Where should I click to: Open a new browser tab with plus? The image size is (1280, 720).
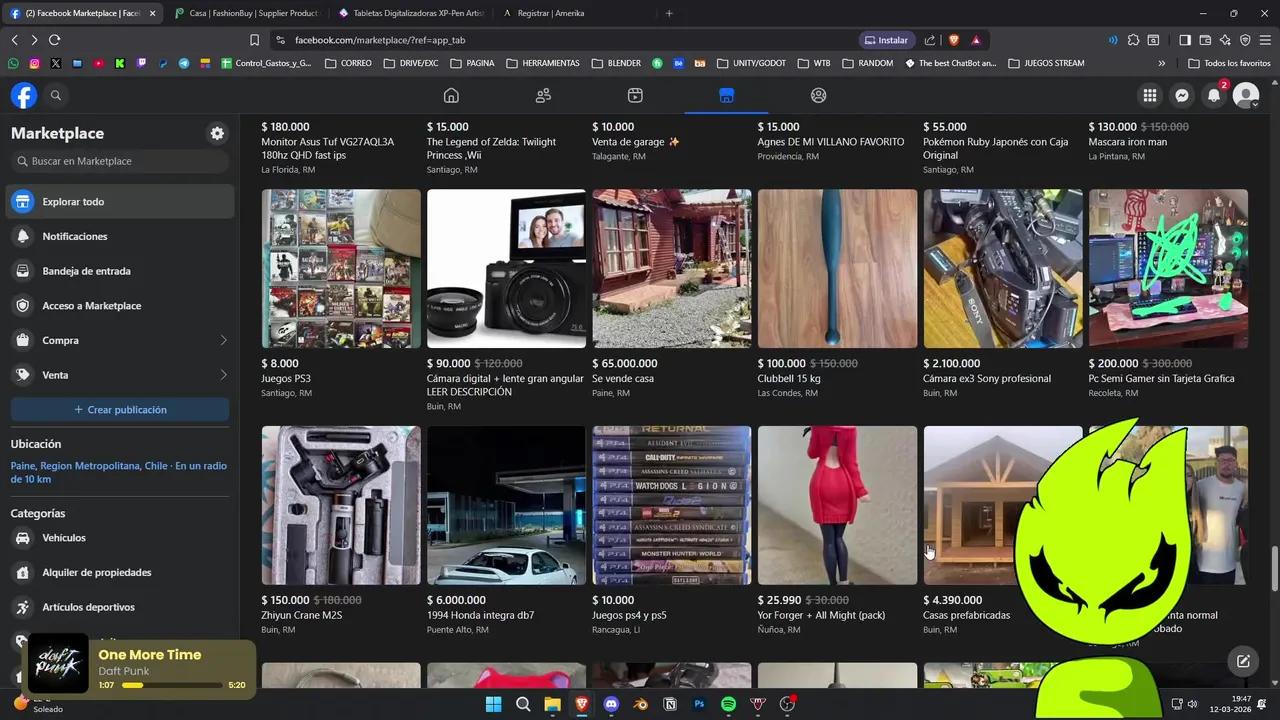[x=669, y=13]
